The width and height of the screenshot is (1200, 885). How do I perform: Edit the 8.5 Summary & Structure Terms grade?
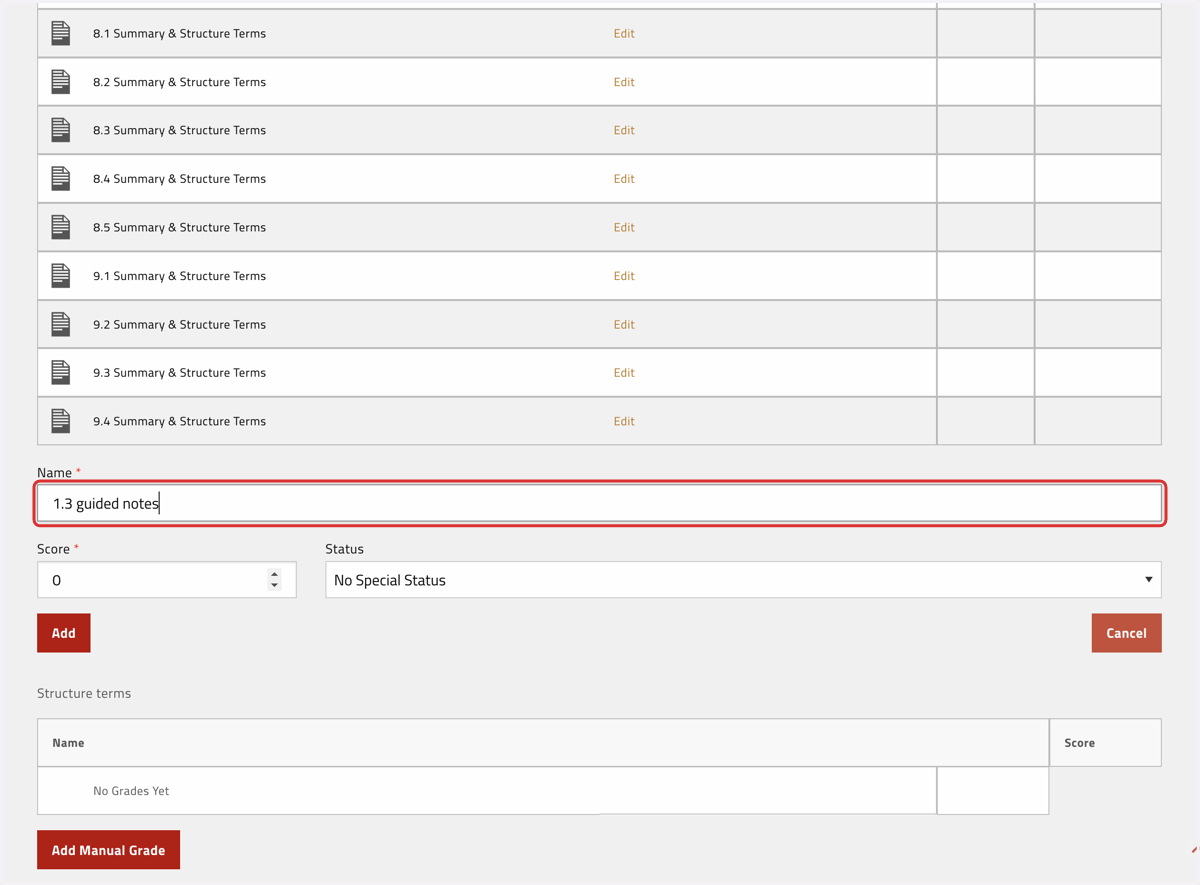[624, 227]
